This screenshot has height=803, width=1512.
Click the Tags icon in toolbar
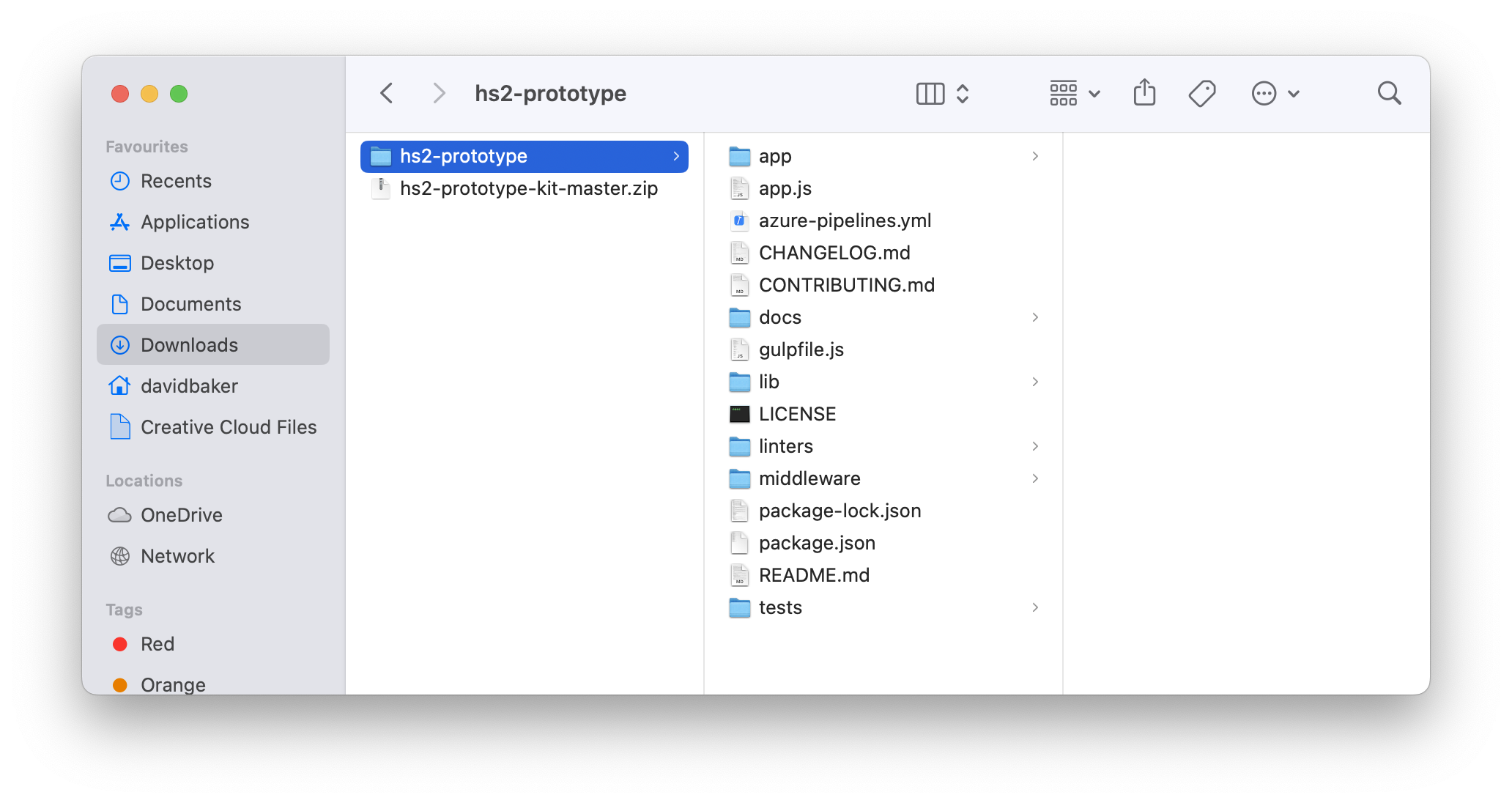pyautogui.click(x=1202, y=93)
